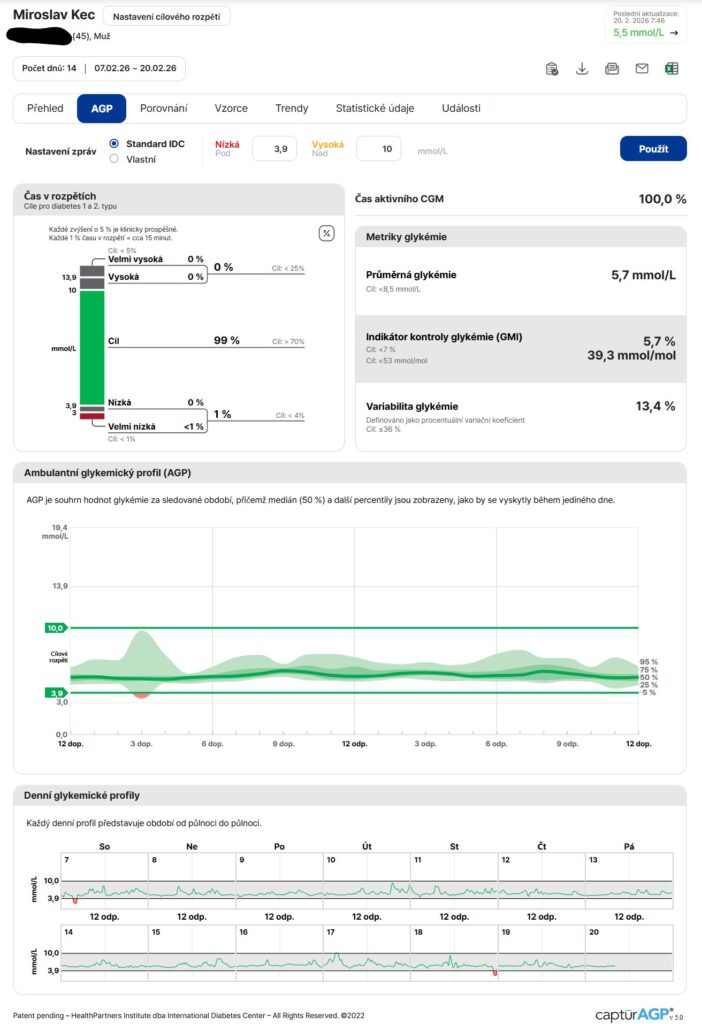Screen dimensions: 702x1024
Task: Print the AGP report
Action: click(612, 69)
